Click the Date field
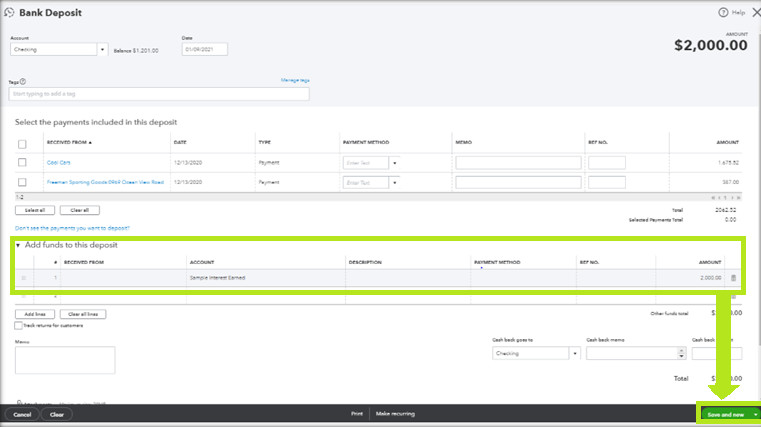The height and width of the screenshot is (427, 761). [204, 49]
